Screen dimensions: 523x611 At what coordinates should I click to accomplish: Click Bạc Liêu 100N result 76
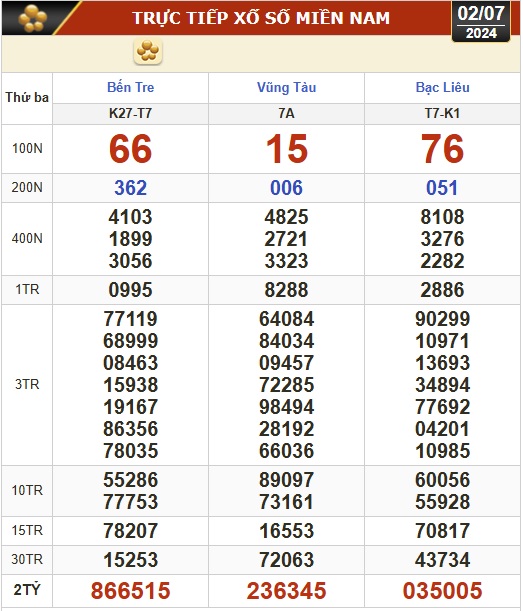coord(442,149)
